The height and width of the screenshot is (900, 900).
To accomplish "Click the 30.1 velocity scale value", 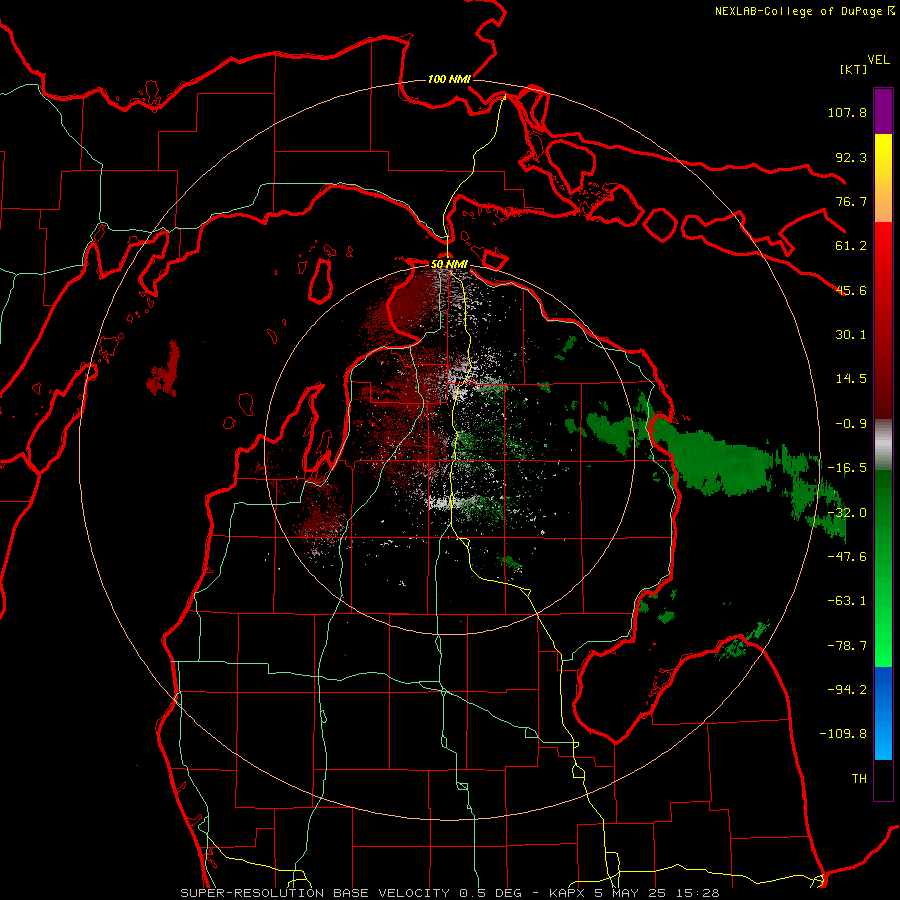I will pyautogui.click(x=851, y=335).
